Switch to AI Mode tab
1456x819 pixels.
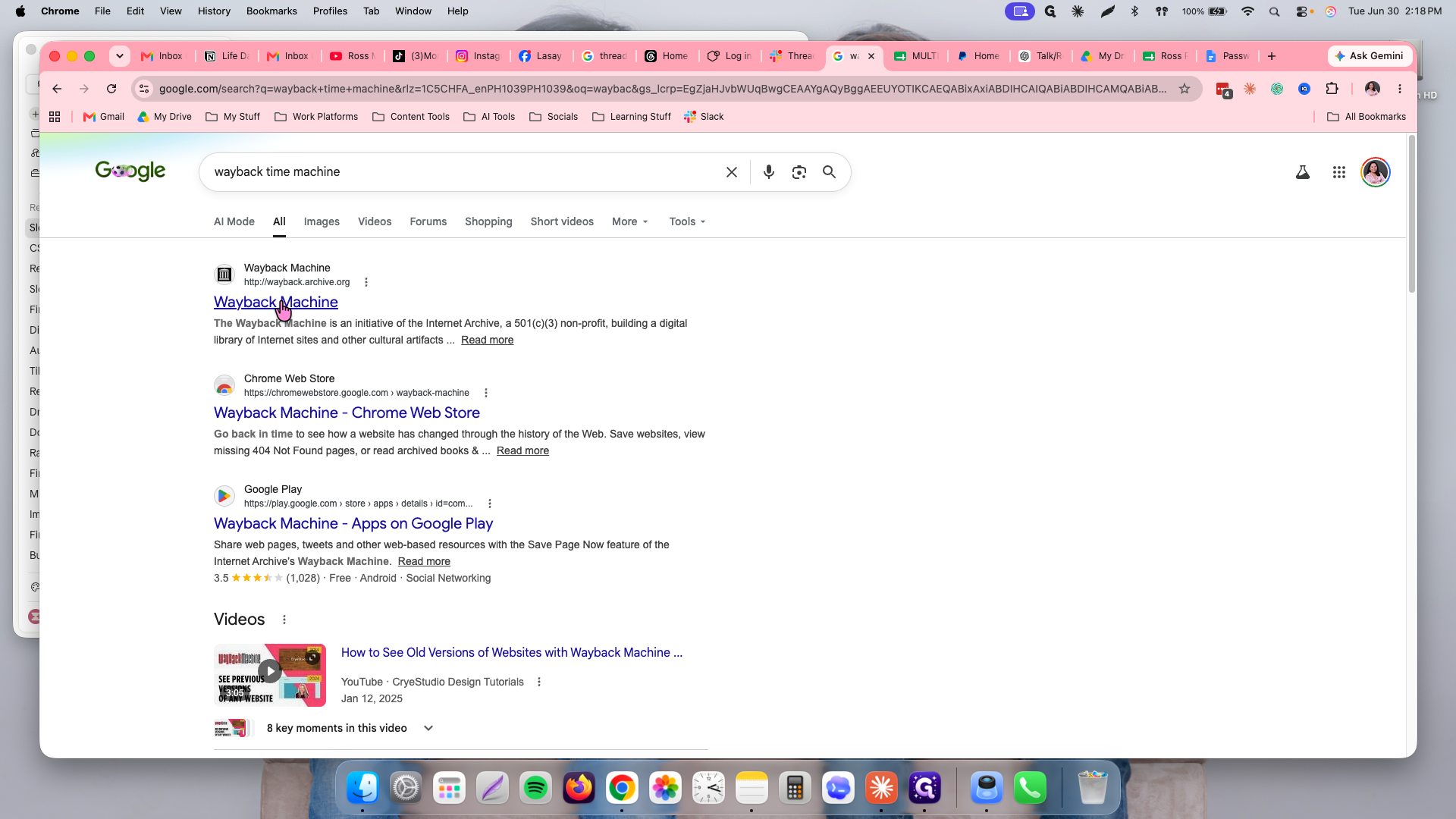click(x=234, y=221)
